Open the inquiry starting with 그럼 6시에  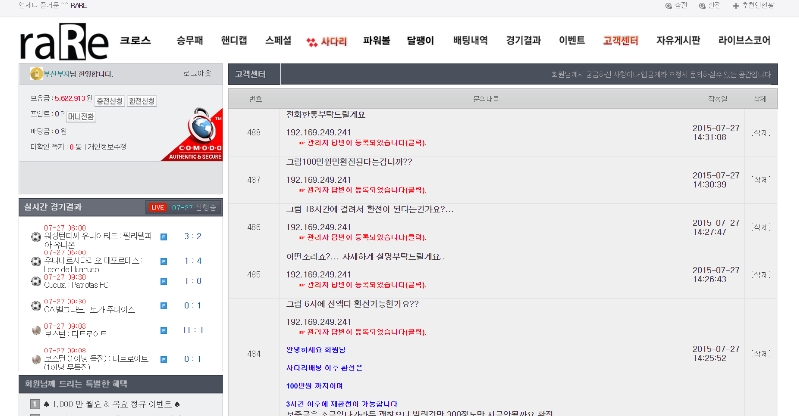[352, 304]
